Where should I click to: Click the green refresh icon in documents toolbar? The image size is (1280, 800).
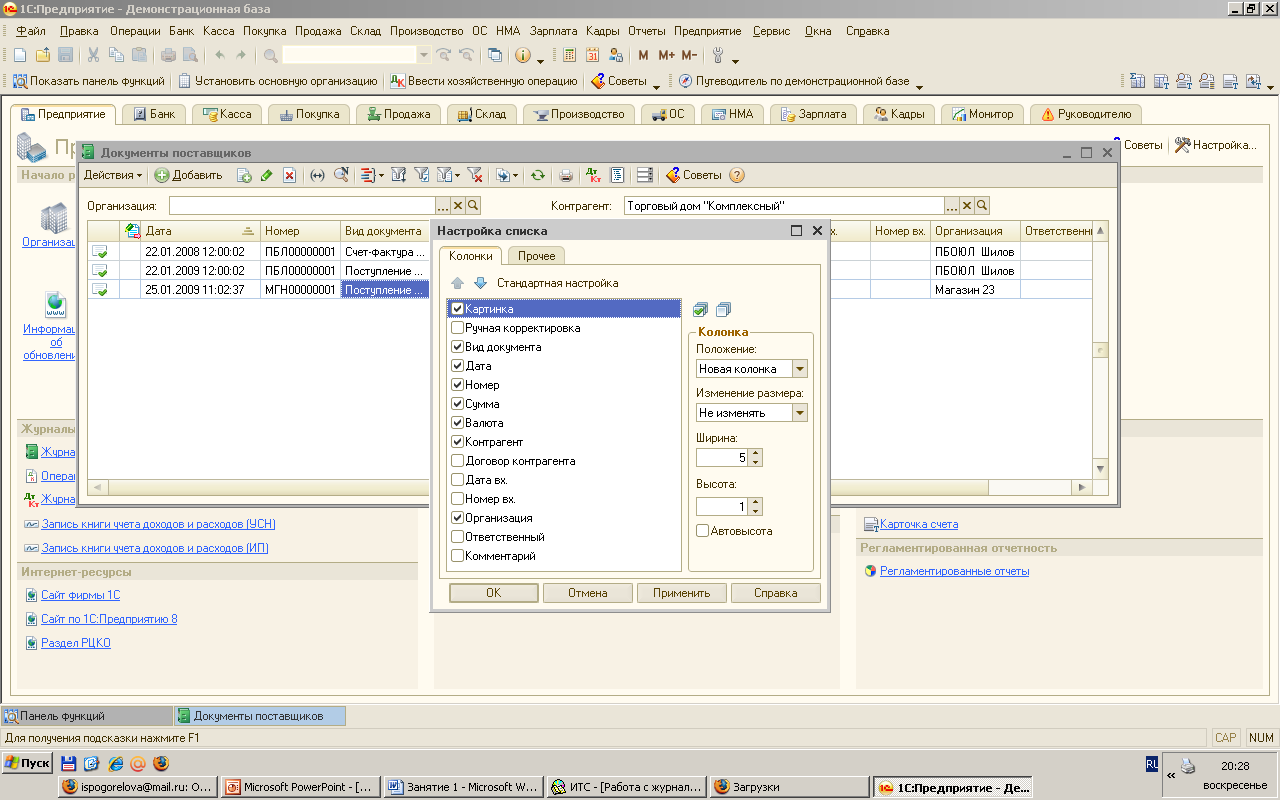538,175
